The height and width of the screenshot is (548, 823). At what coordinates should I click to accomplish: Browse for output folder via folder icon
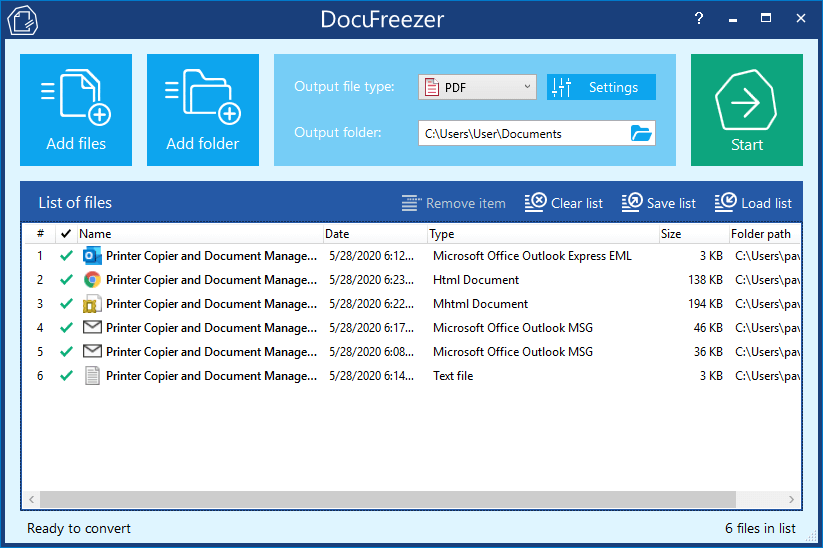pos(641,133)
